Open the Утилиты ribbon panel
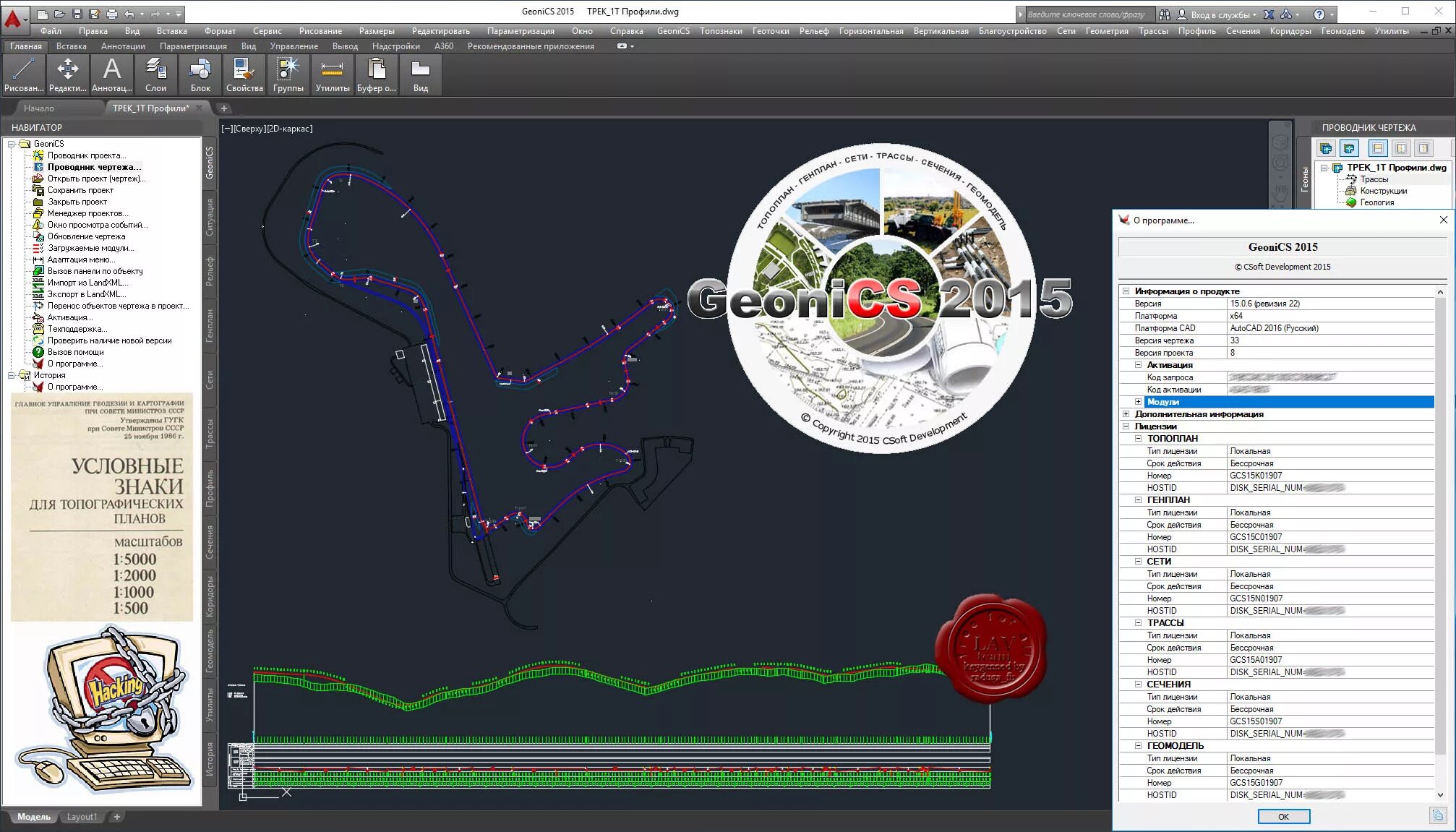The image size is (1456, 832). (333, 75)
